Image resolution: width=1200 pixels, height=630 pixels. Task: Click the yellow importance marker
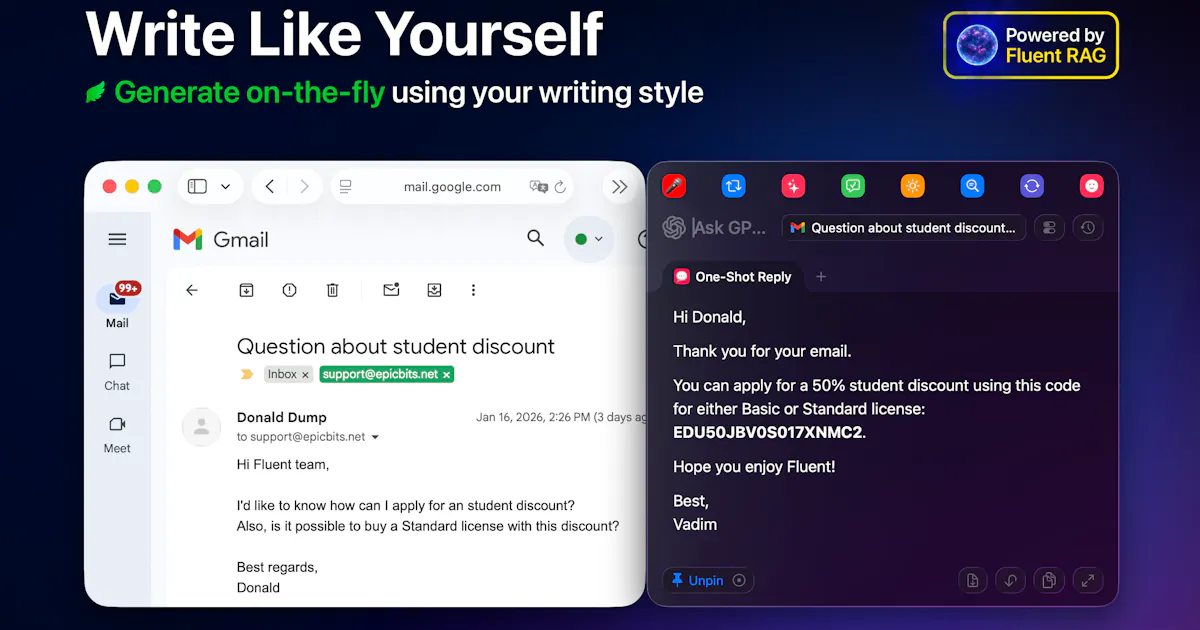pyautogui.click(x=247, y=375)
